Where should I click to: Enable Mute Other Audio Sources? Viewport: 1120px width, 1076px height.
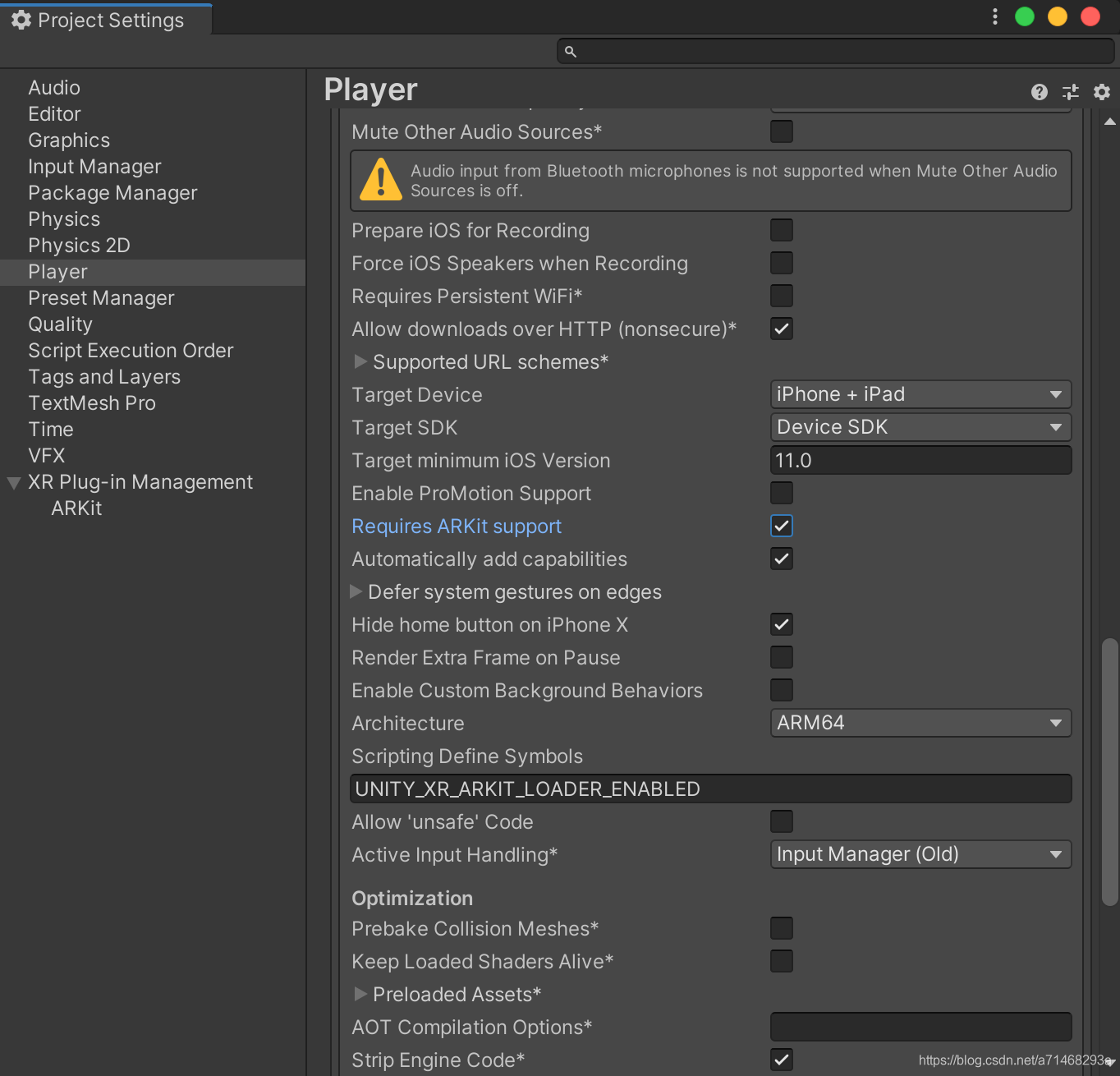coord(781,131)
